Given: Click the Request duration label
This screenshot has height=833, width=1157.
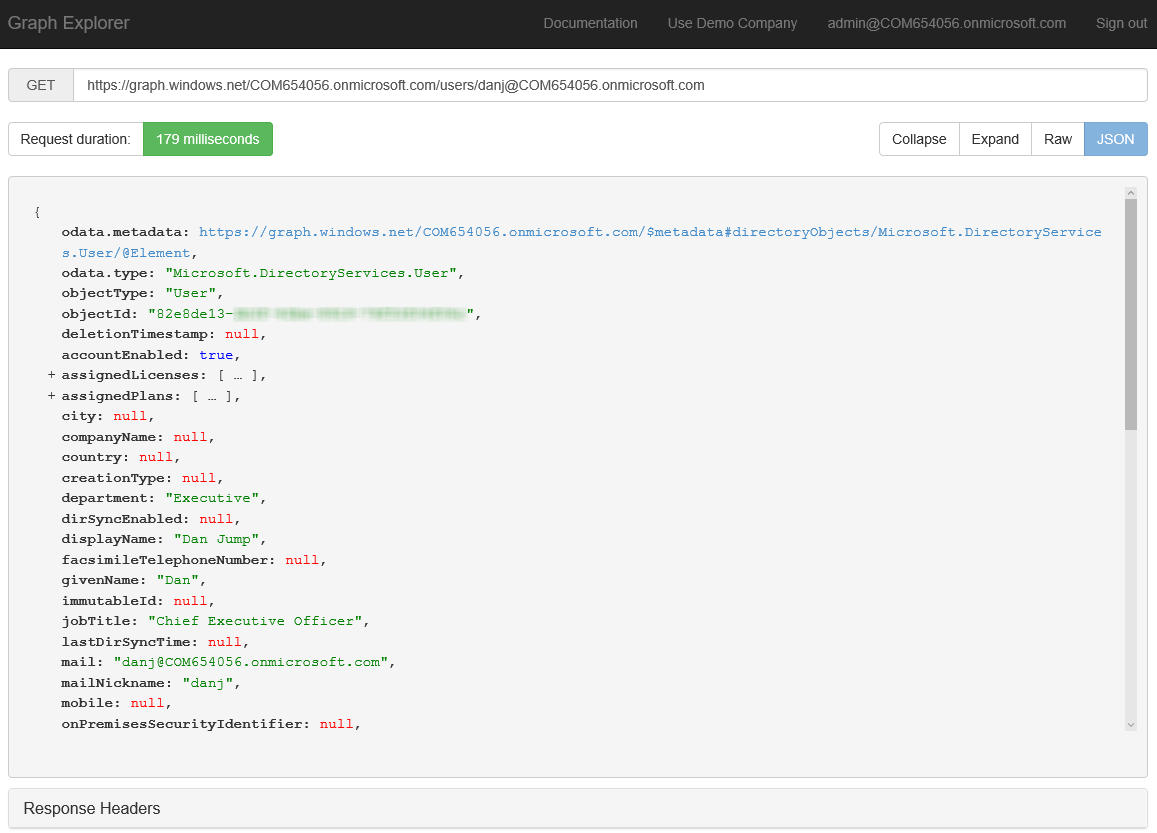Looking at the screenshot, I should 76,139.
